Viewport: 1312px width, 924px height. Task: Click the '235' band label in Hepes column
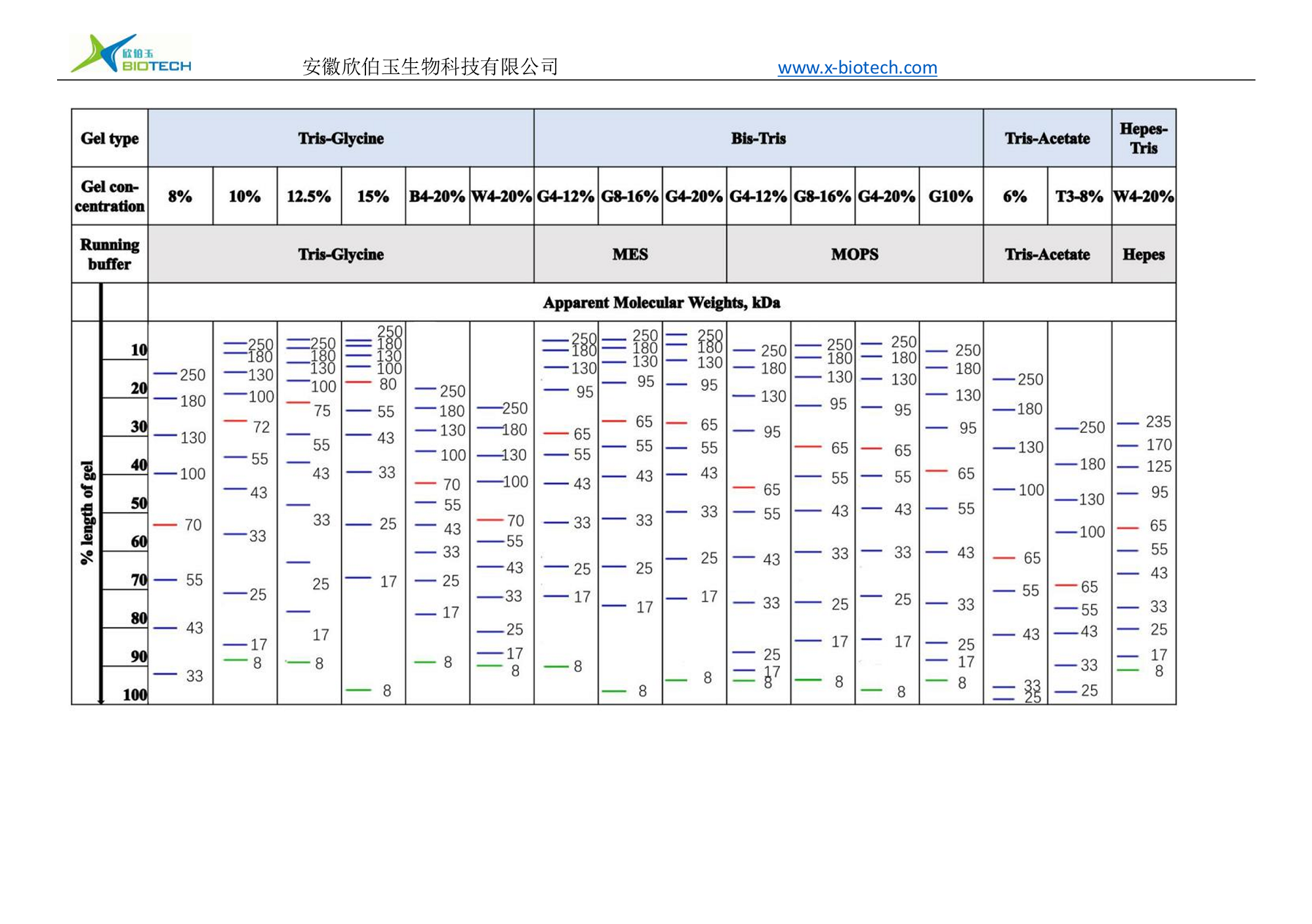tap(1158, 422)
